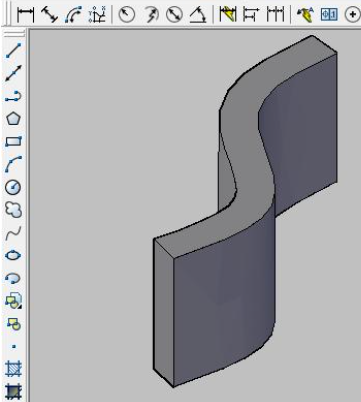Activate the Polyline tool

tap(13, 96)
